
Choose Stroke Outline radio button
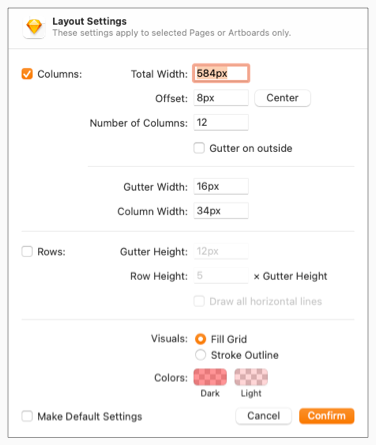(x=200, y=355)
